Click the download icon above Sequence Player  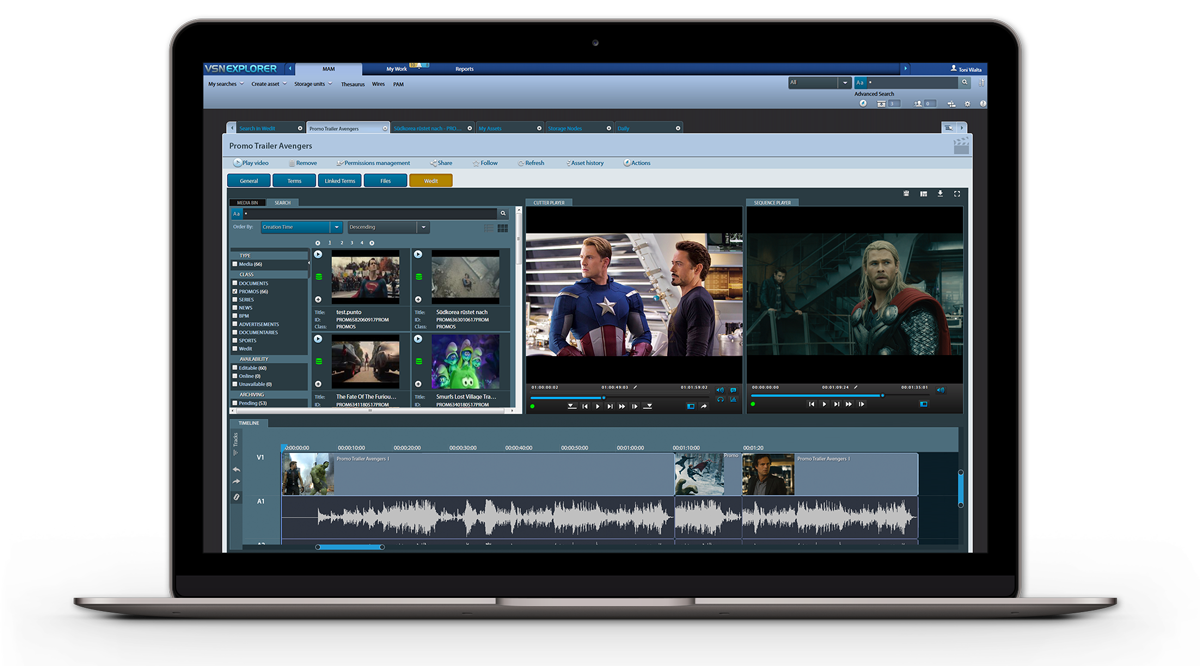940,194
